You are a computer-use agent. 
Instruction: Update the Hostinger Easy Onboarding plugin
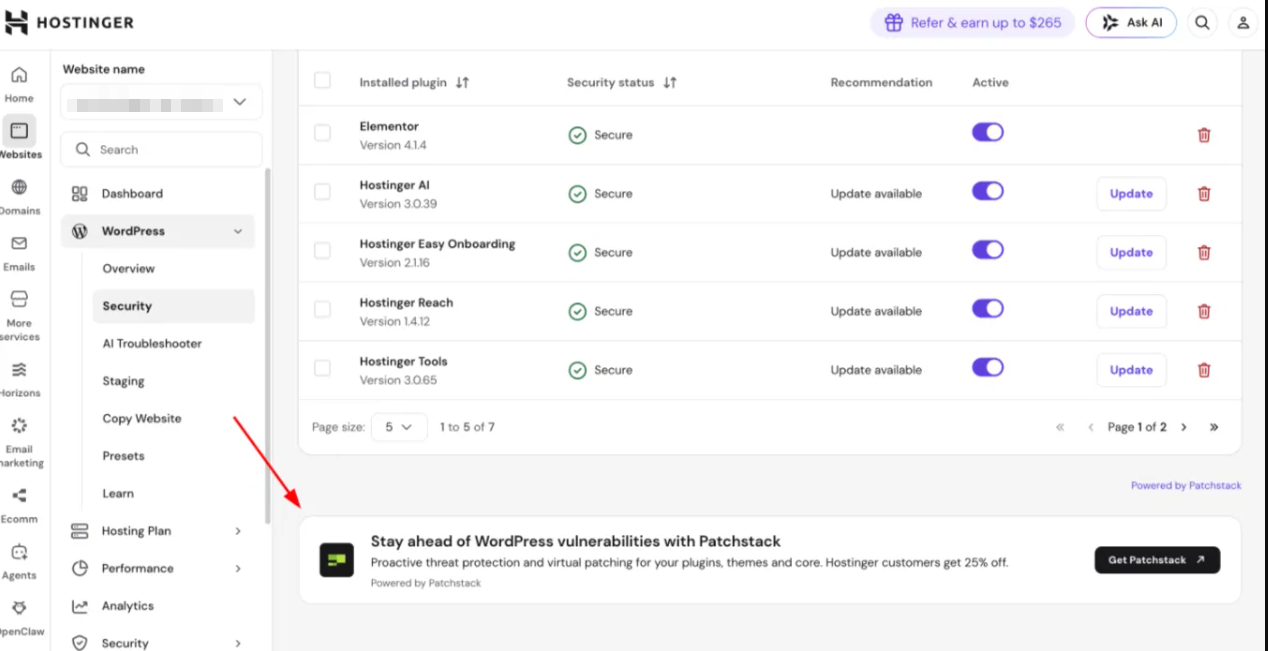click(x=1131, y=253)
